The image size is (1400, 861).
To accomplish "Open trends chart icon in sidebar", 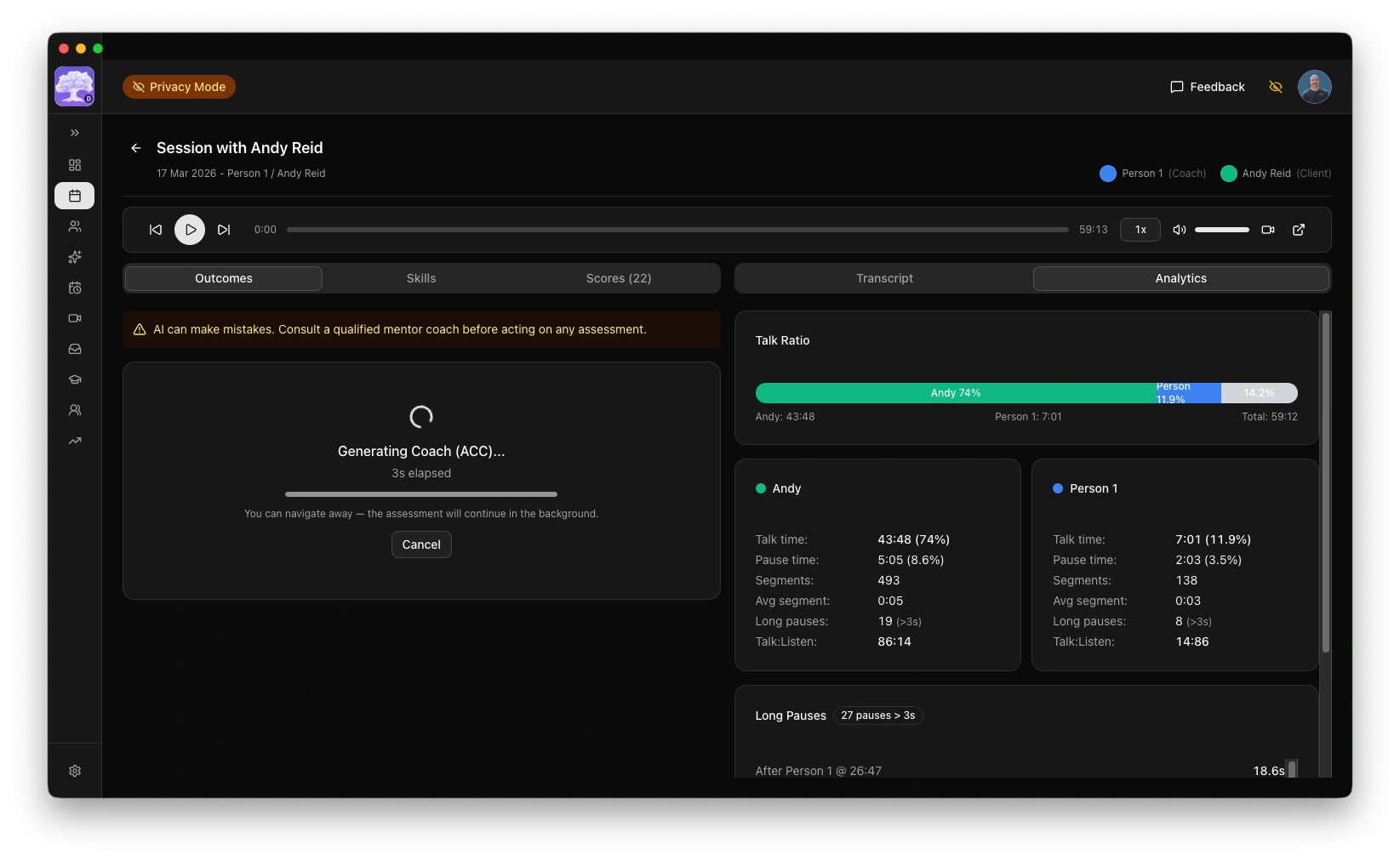I will (75, 441).
